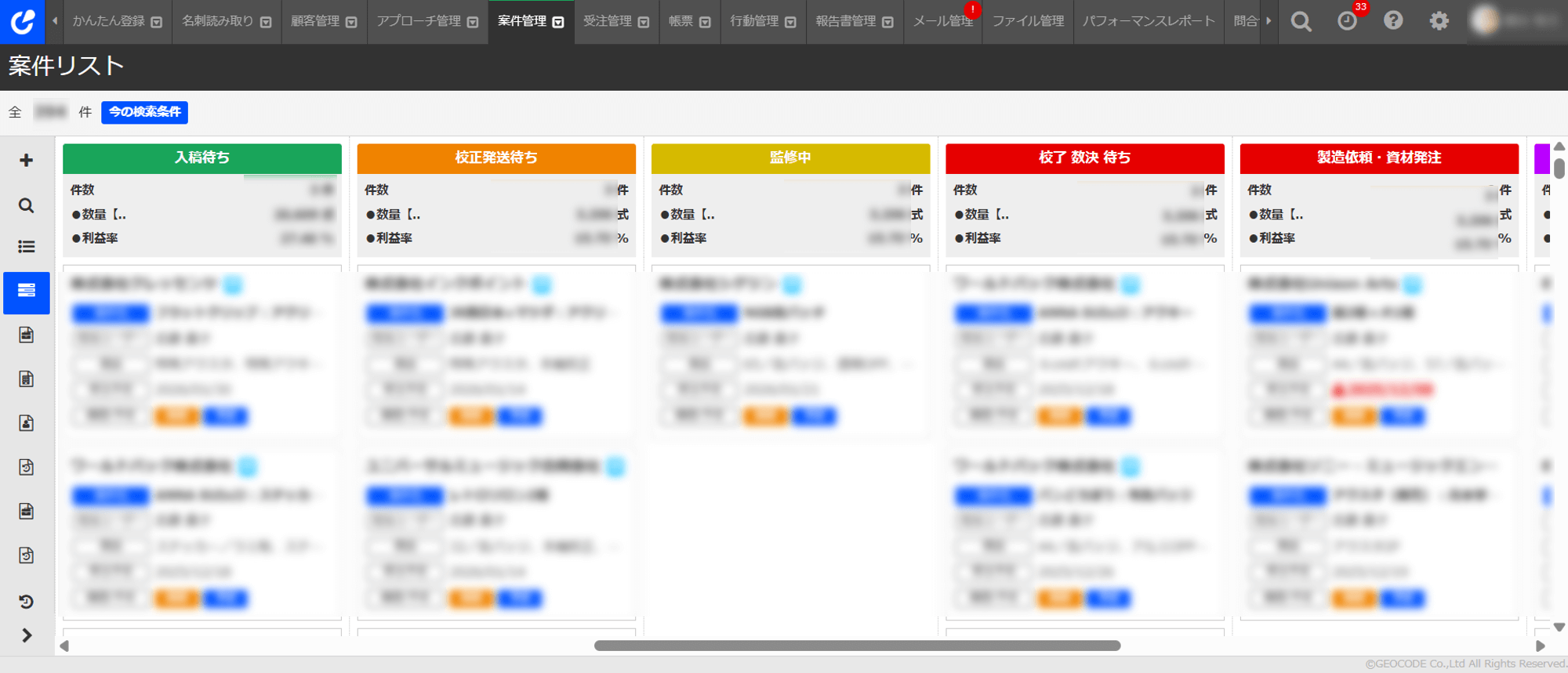Click the 今の検索条件 button

point(144,112)
